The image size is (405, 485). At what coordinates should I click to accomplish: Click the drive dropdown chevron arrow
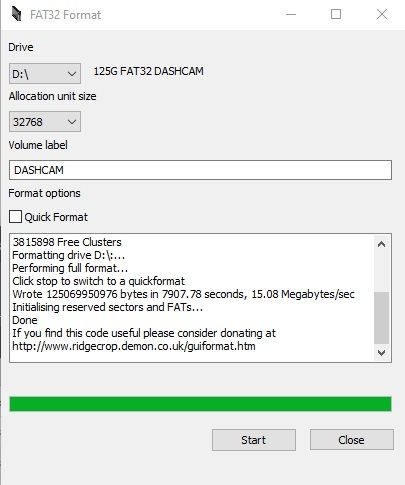[72, 74]
